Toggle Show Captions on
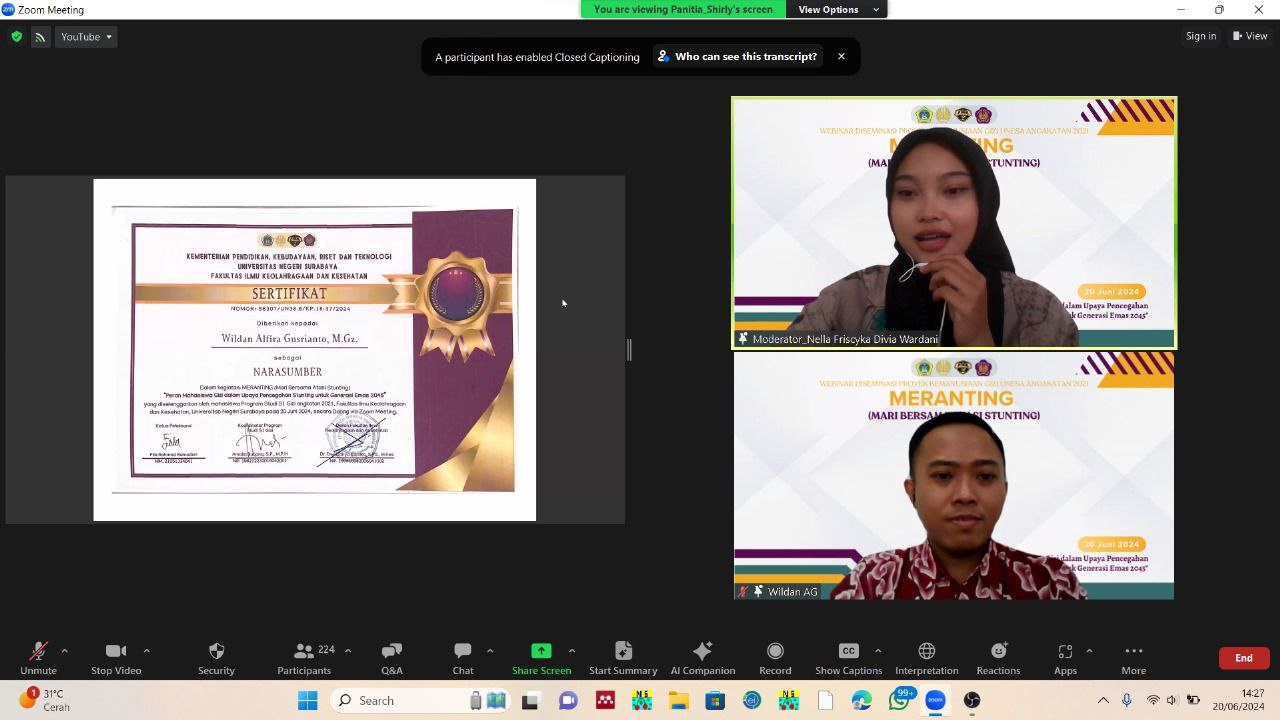1280x720 pixels. tap(848, 657)
